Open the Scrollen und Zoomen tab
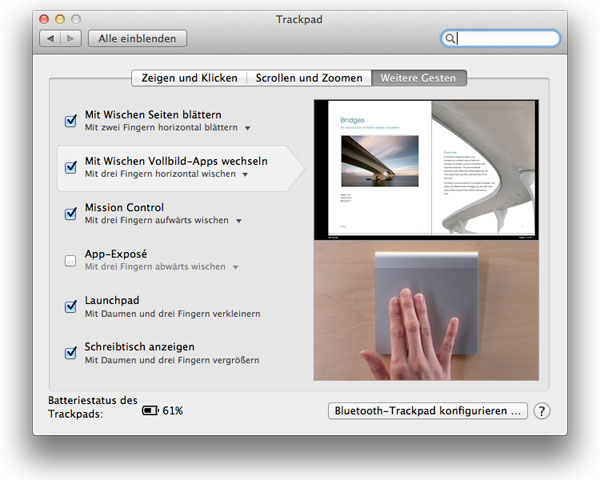 point(308,78)
